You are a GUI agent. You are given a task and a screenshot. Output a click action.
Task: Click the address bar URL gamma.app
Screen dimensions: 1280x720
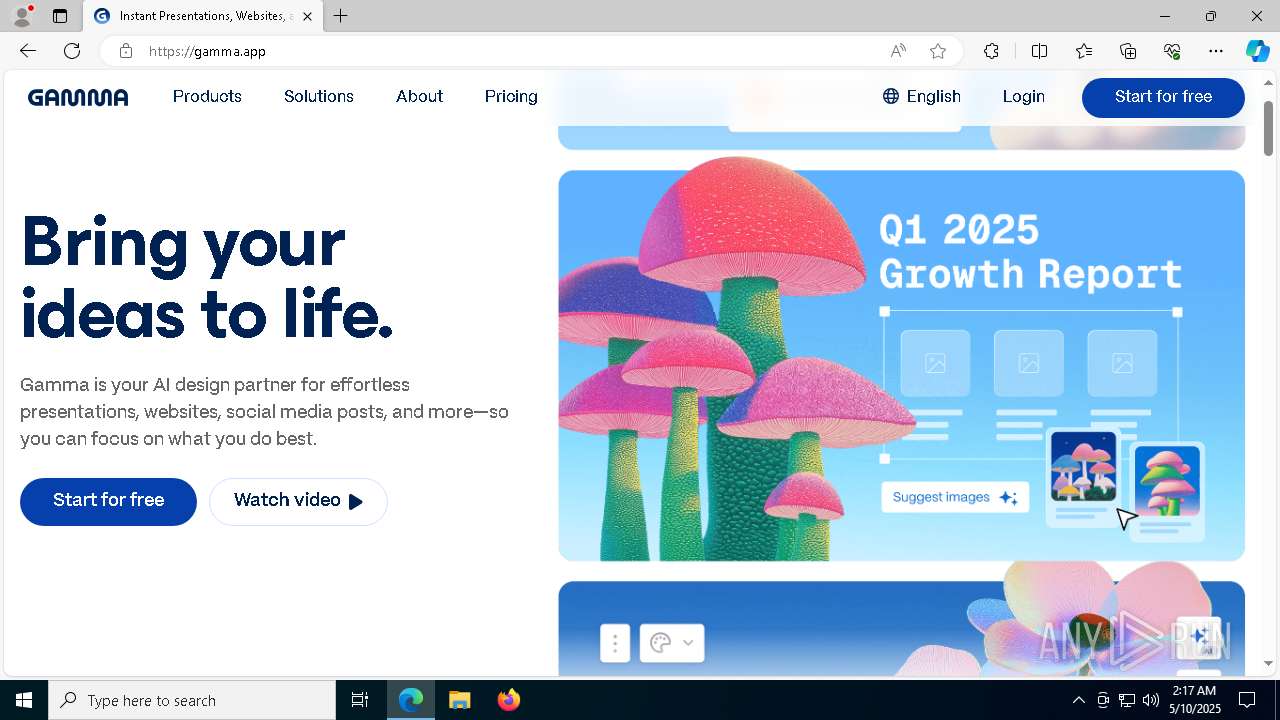[x=207, y=51]
